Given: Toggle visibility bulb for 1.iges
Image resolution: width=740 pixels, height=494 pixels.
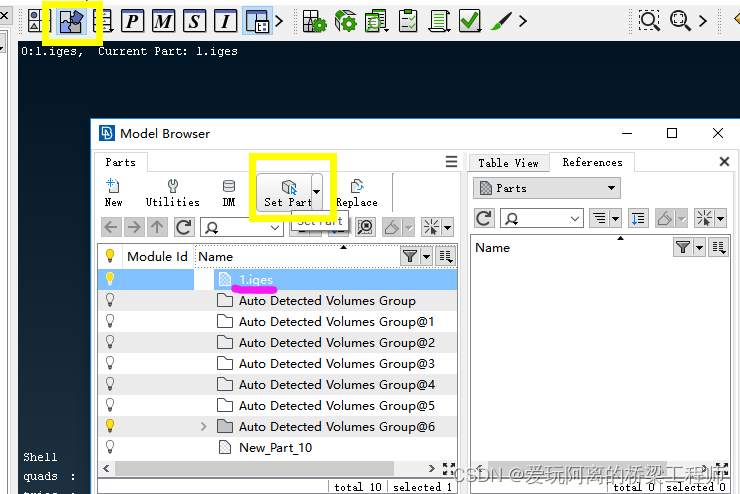Looking at the screenshot, I should tap(110, 279).
